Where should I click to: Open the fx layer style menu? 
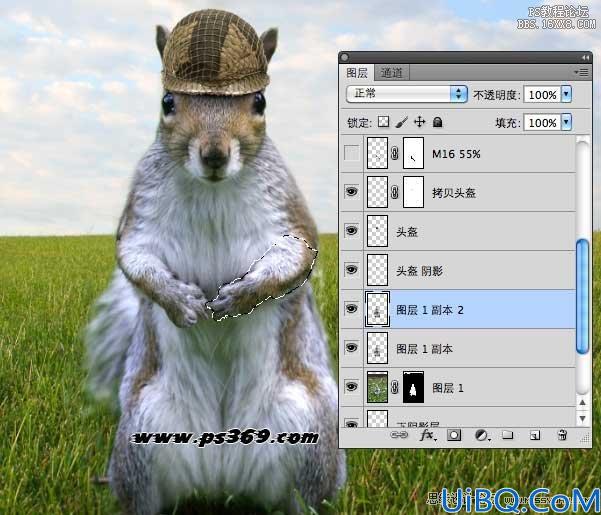pyautogui.click(x=427, y=435)
